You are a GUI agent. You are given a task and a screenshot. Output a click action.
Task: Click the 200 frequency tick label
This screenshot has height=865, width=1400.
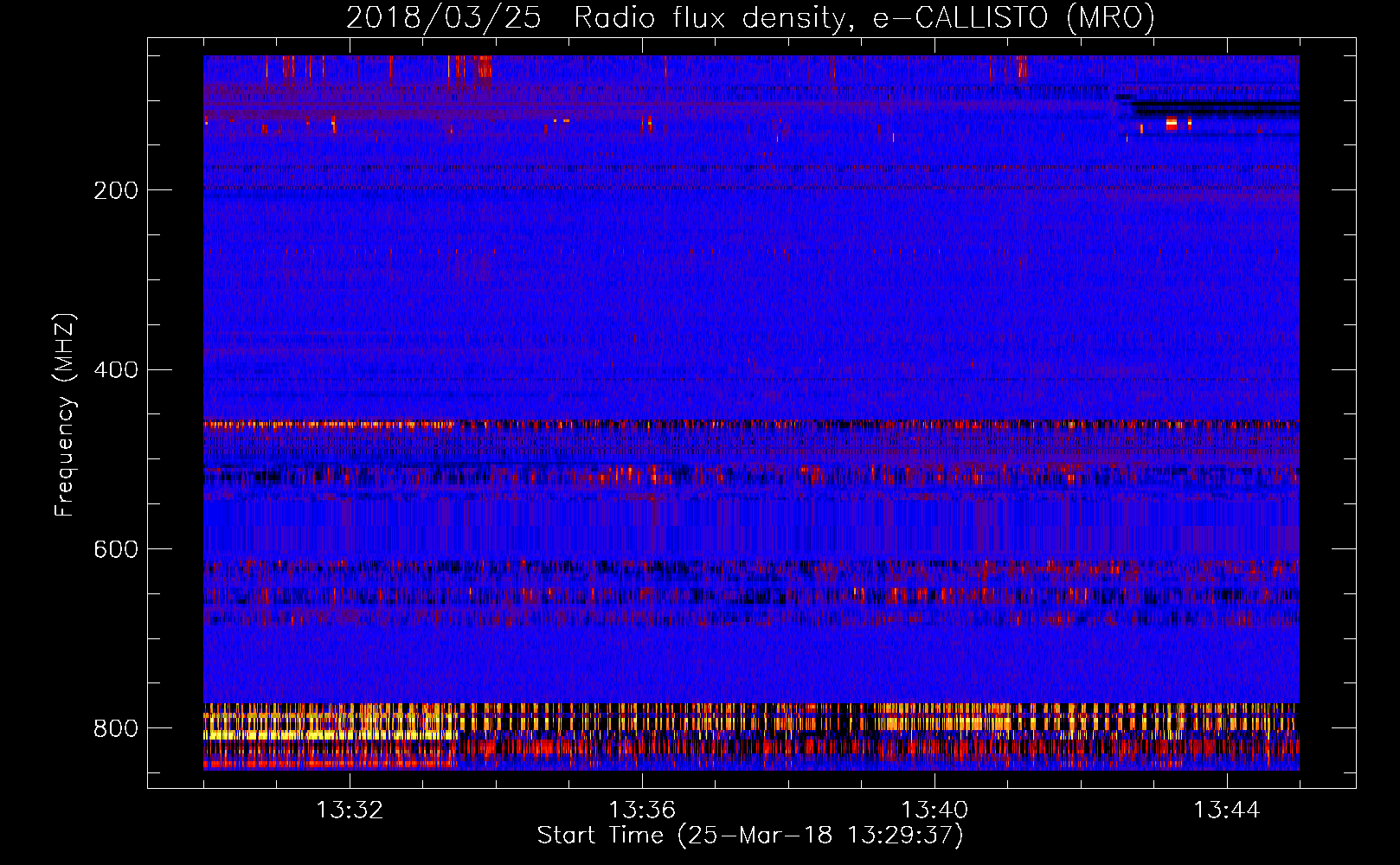tap(115, 190)
